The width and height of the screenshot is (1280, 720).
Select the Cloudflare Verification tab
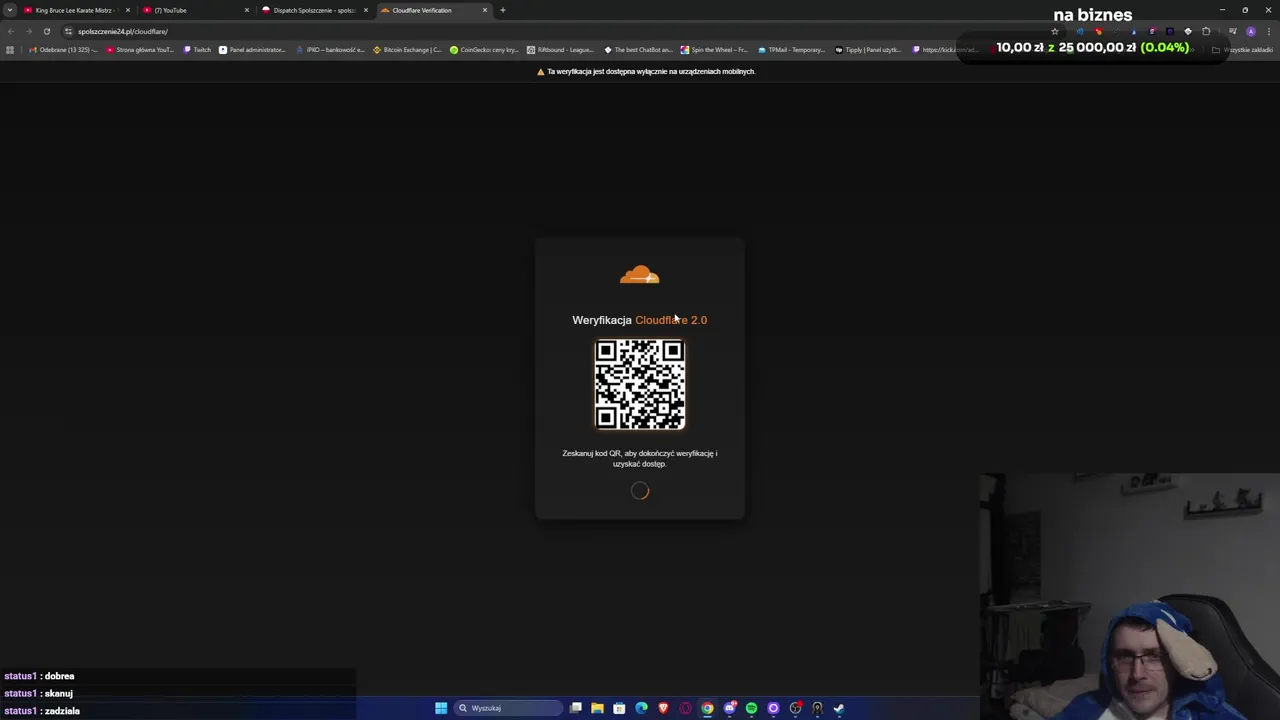click(433, 10)
